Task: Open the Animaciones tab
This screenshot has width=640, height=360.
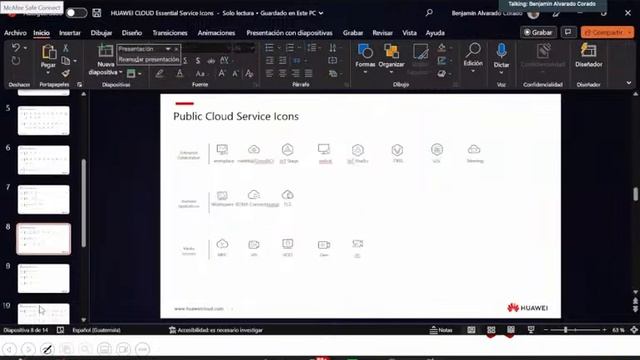Action: click(x=216, y=33)
